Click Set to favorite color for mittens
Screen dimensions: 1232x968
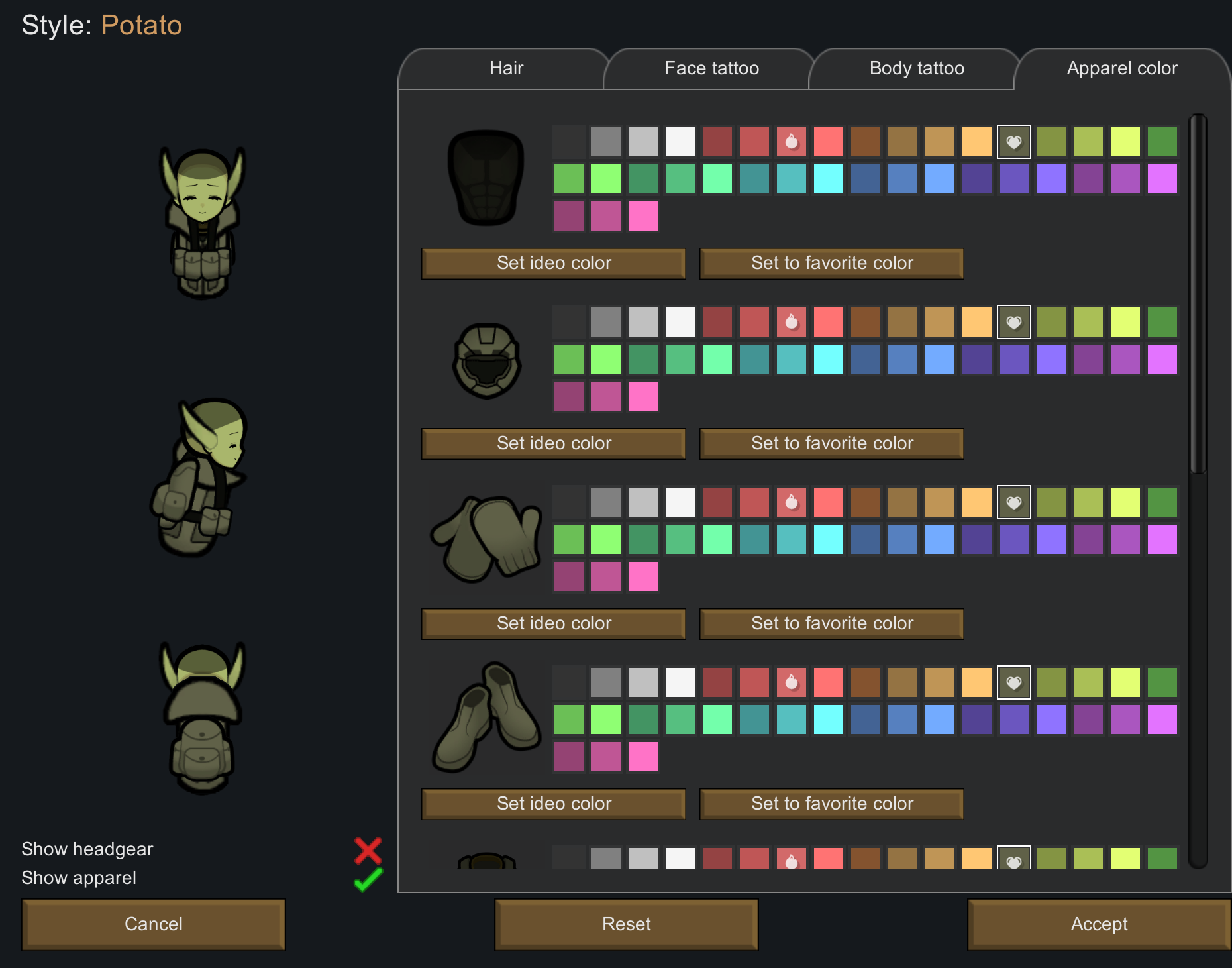click(832, 623)
